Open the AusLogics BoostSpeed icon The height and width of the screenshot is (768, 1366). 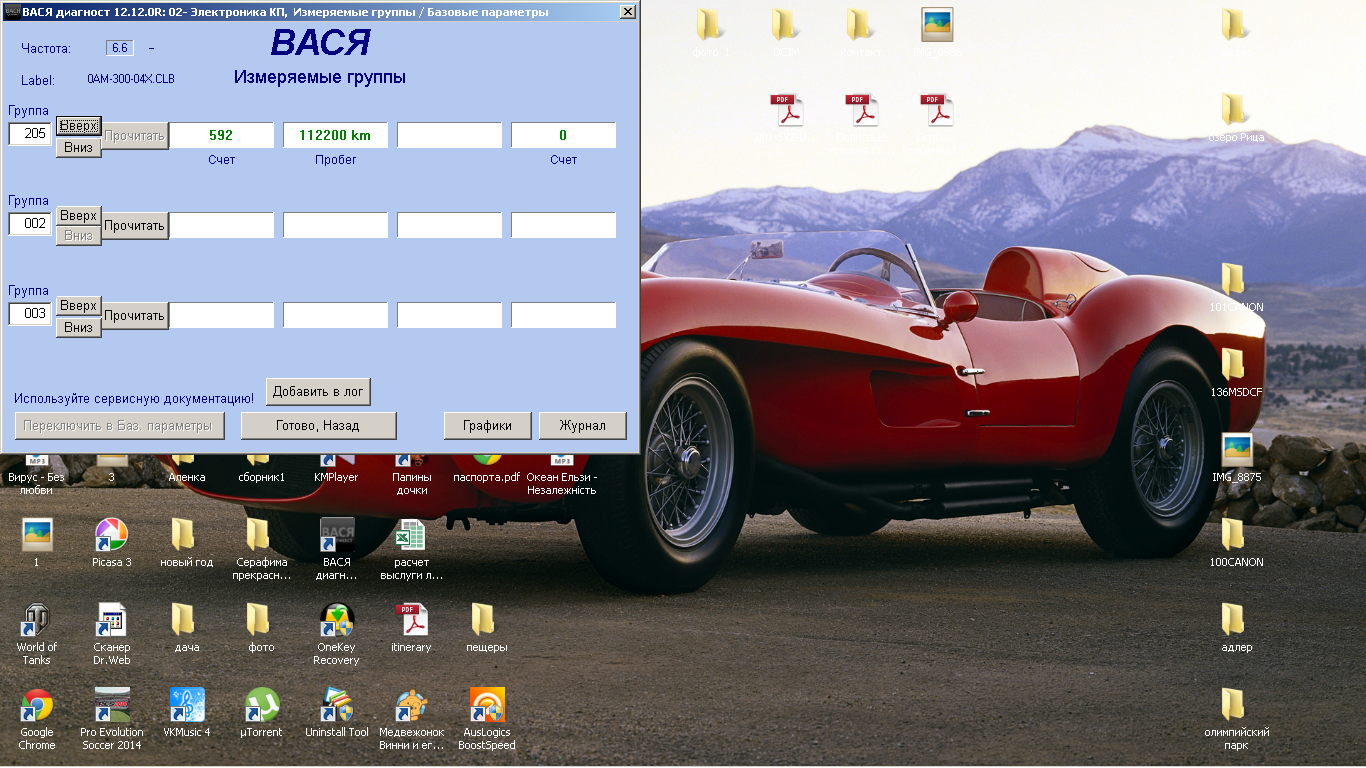pyautogui.click(x=487, y=706)
